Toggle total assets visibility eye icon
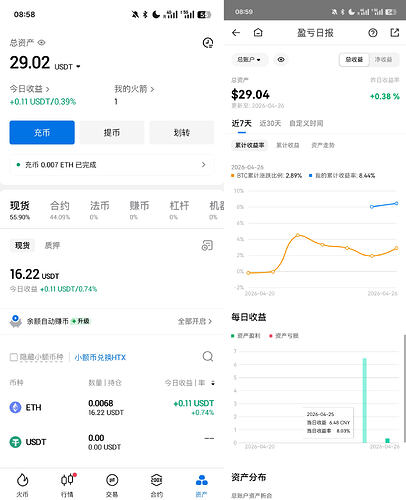The width and height of the screenshot is (406, 500). [41, 43]
